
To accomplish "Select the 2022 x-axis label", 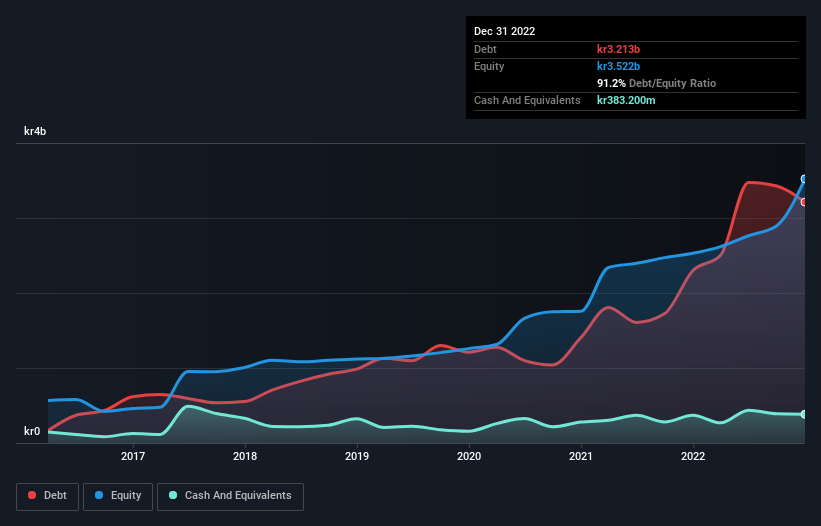I will tap(693, 456).
